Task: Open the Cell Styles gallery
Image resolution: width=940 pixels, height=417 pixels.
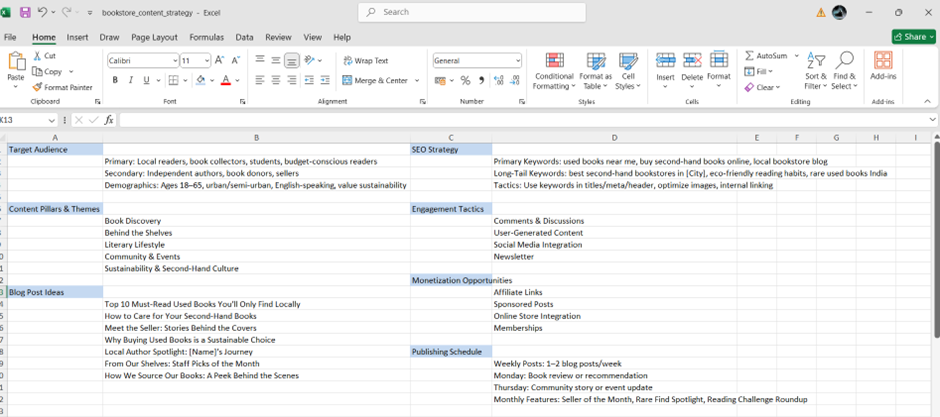Action: click(x=628, y=71)
